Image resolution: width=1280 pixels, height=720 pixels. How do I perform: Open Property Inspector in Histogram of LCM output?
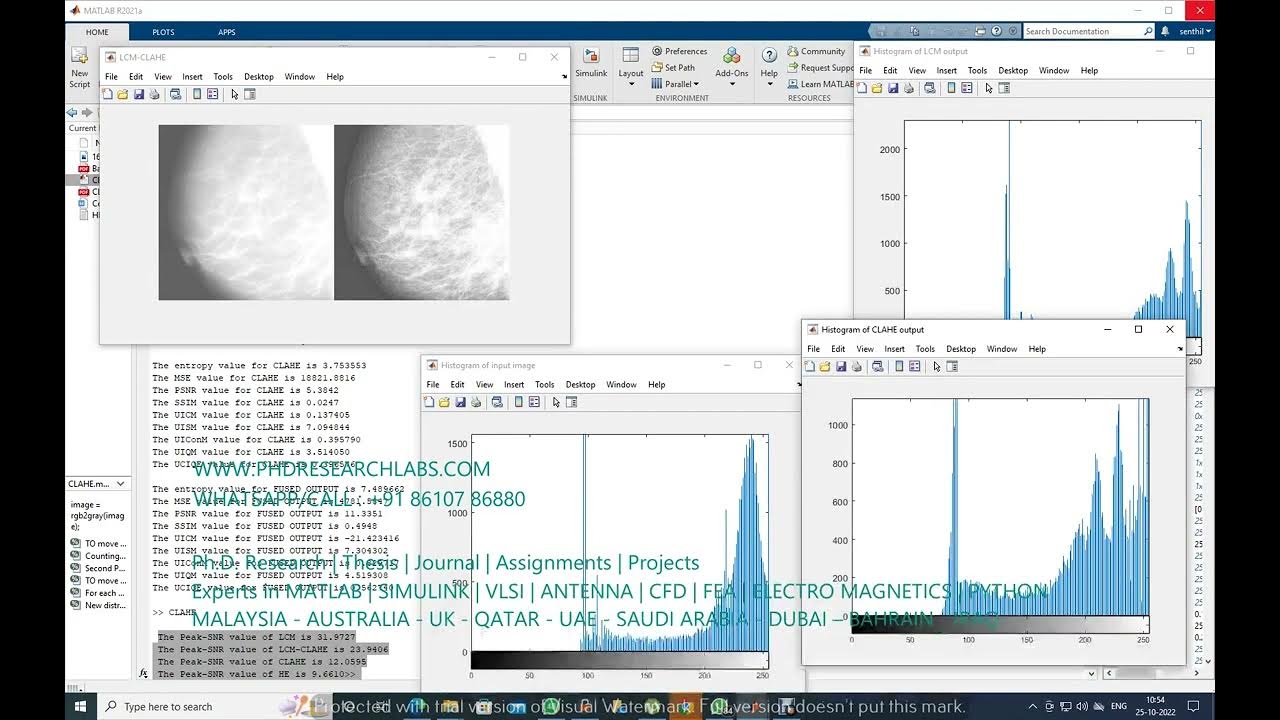pos(1004,88)
